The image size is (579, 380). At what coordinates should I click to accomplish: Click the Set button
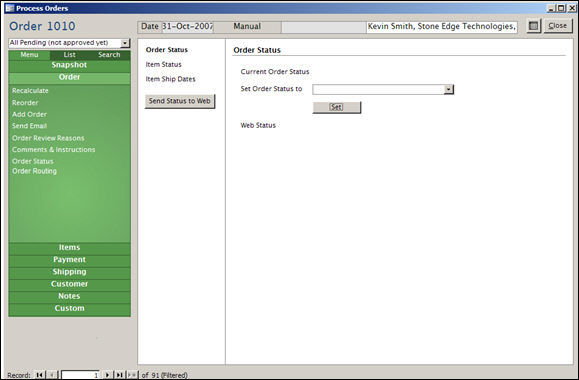(337, 107)
